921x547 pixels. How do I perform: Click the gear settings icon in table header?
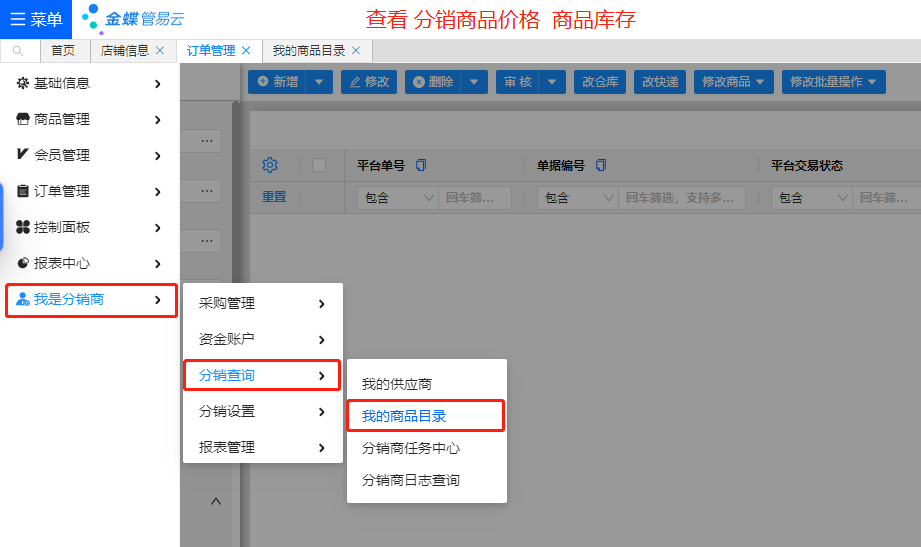click(269, 165)
